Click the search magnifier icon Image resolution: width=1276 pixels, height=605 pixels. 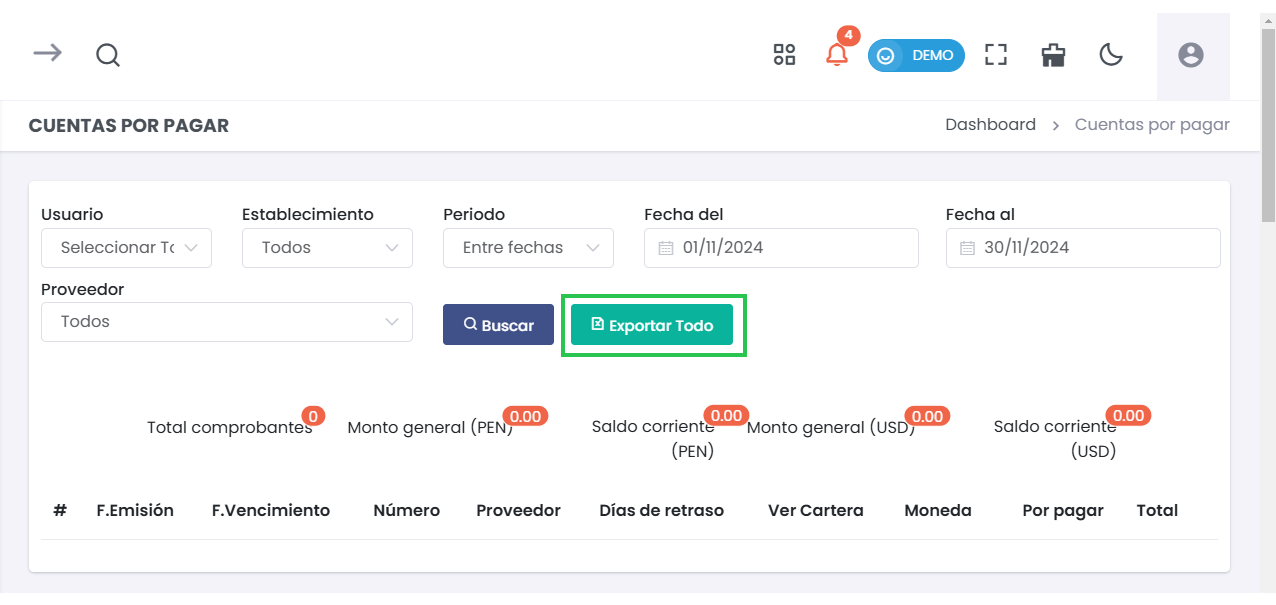pos(107,55)
